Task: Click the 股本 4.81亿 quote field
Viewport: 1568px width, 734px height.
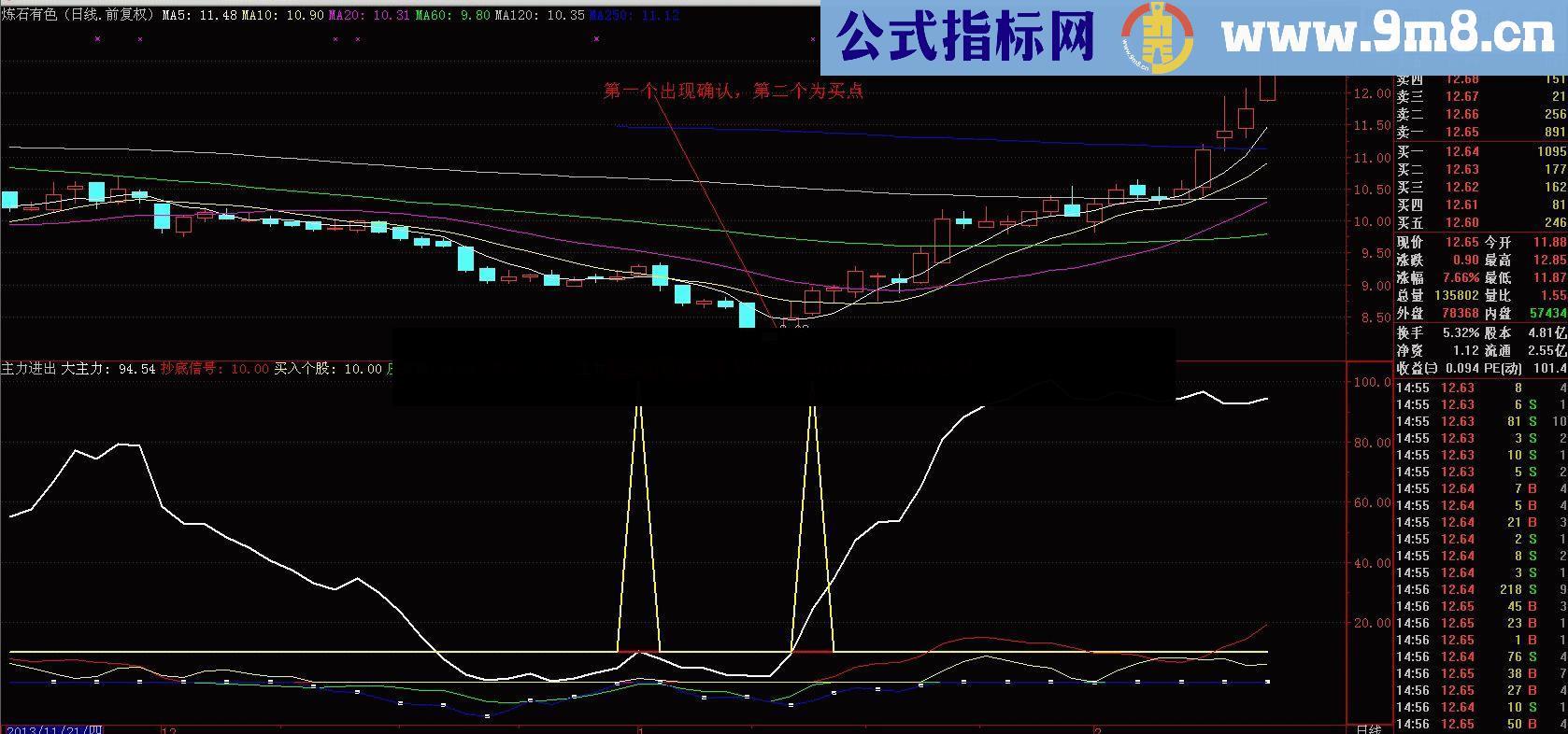Action: (x=1526, y=332)
